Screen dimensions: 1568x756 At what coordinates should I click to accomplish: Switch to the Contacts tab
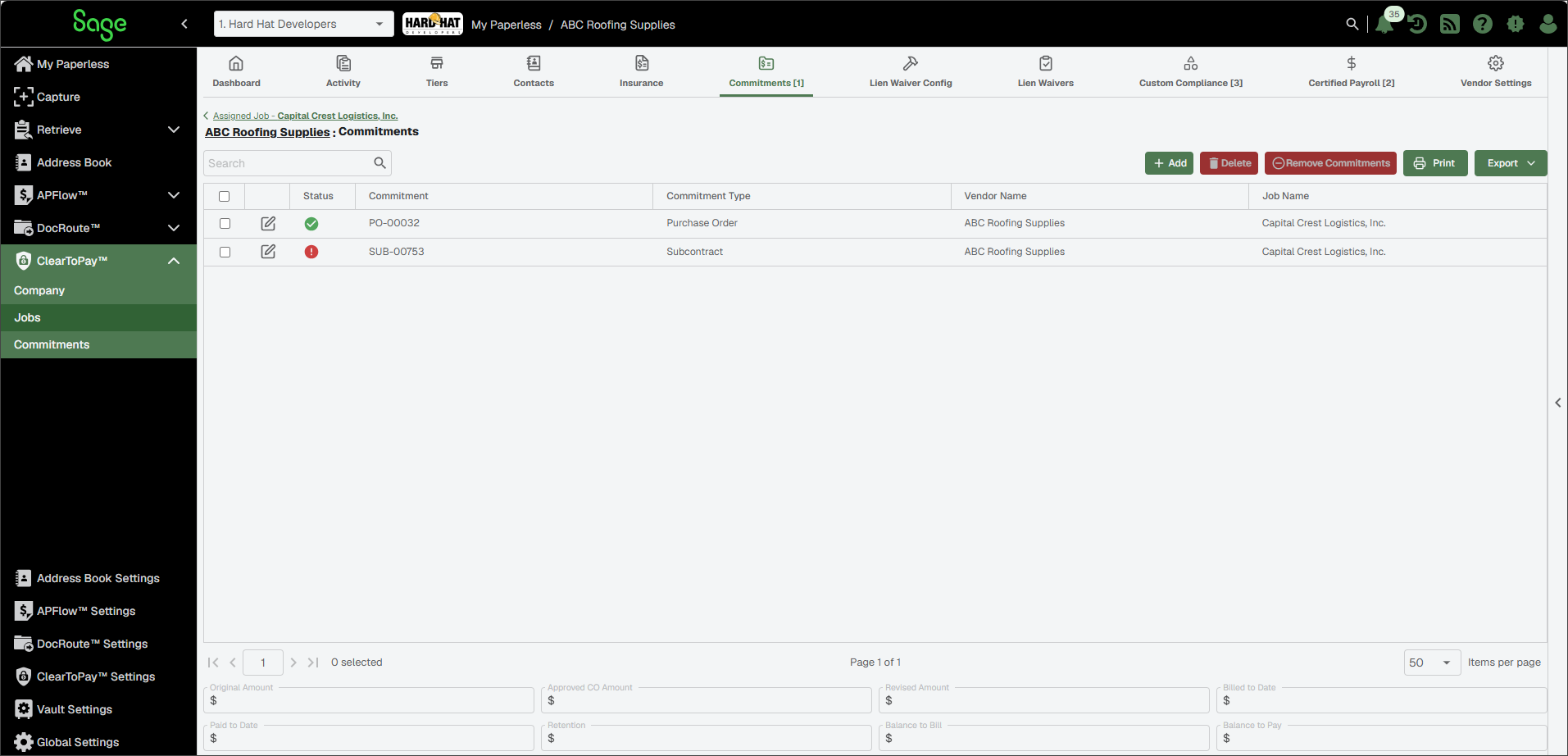pyautogui.click(x=534, y=72)
